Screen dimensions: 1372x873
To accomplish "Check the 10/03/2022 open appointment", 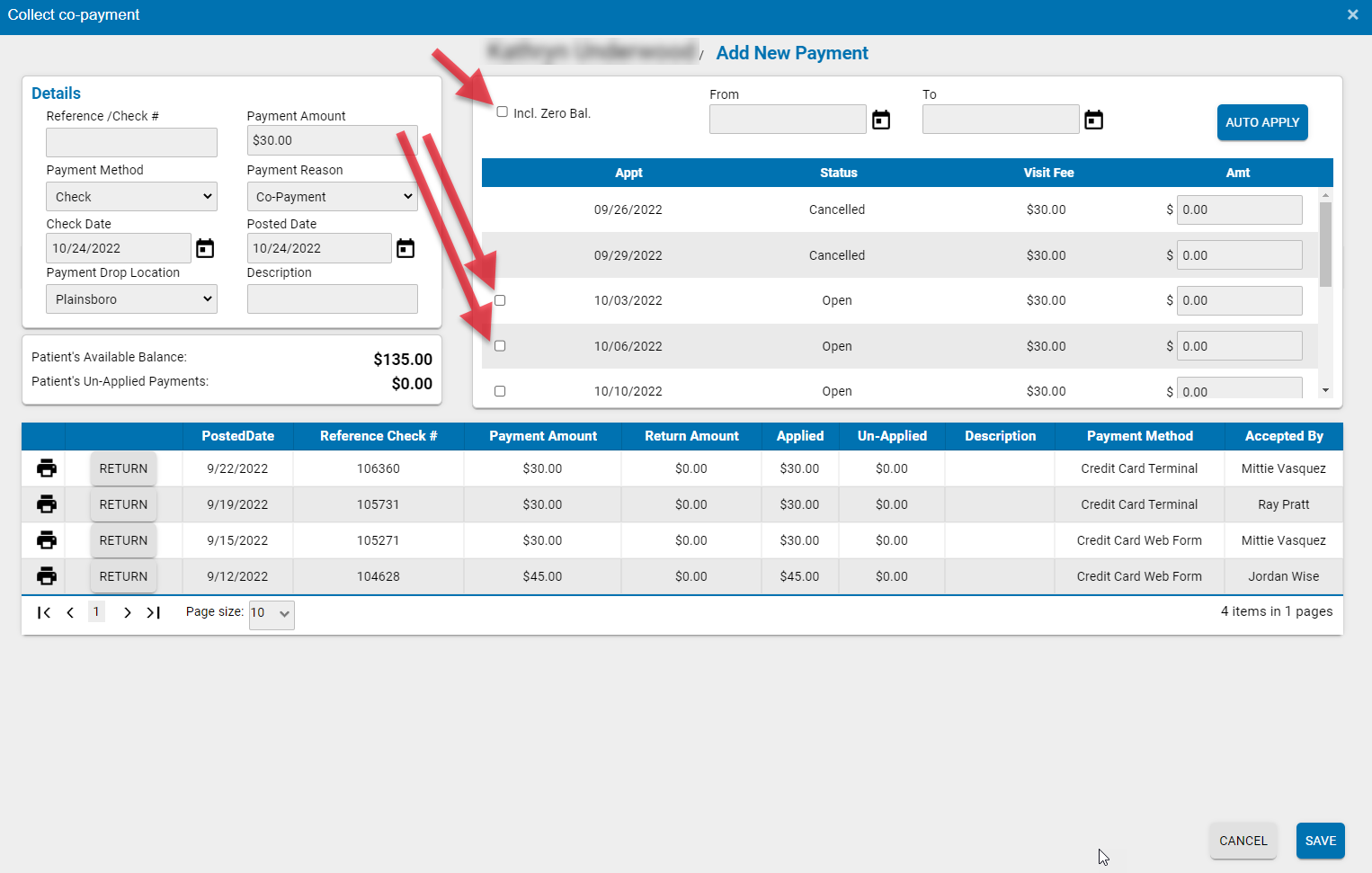I will click(500, 300).
